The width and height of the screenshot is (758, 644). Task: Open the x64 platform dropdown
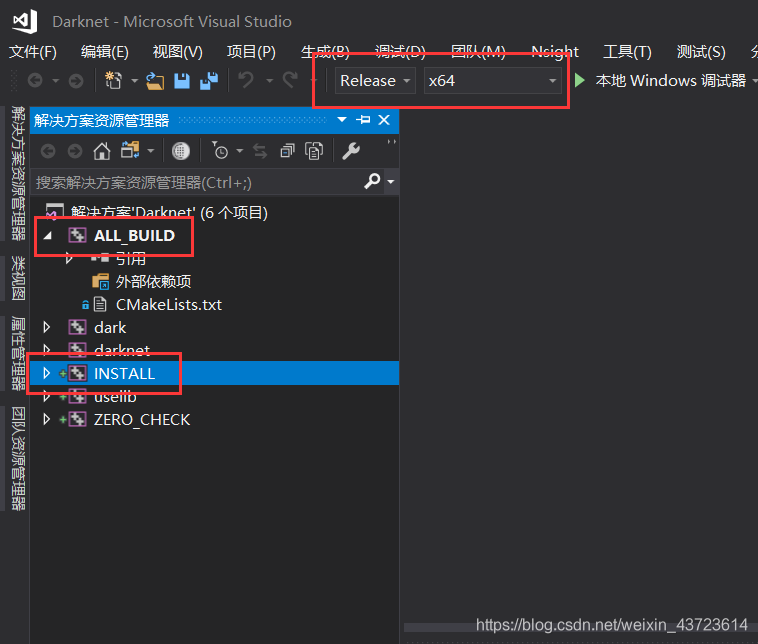492,80
